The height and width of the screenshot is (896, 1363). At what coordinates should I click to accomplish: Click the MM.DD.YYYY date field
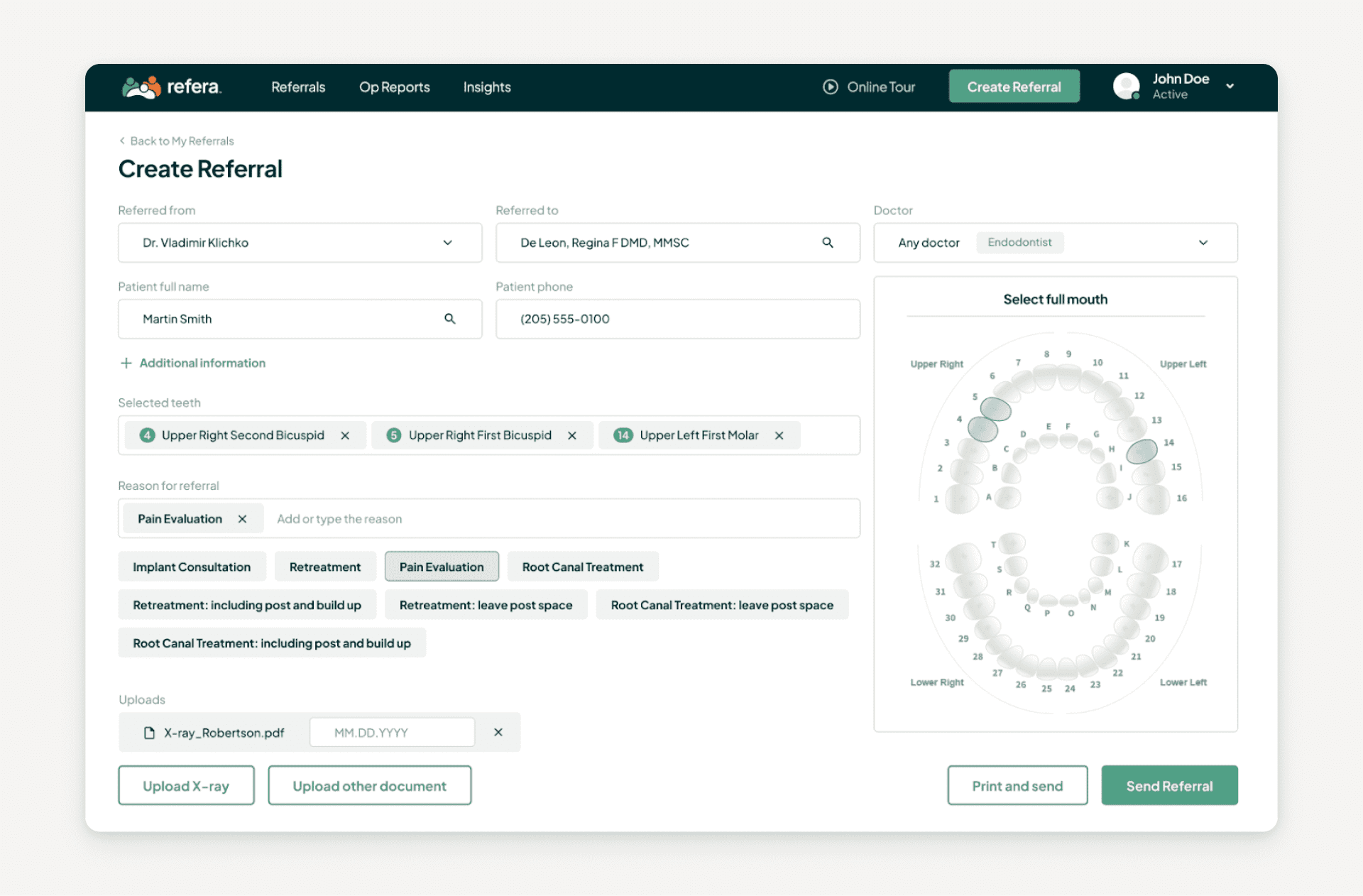[x=391, y=732]
